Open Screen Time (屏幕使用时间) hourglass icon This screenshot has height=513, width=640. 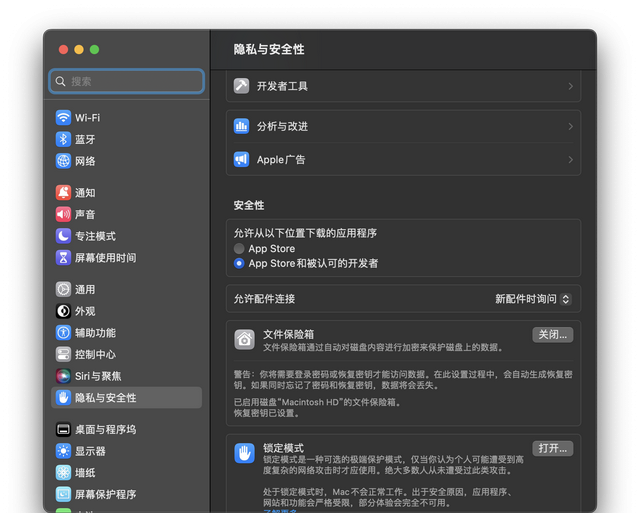tap(63, 258)
